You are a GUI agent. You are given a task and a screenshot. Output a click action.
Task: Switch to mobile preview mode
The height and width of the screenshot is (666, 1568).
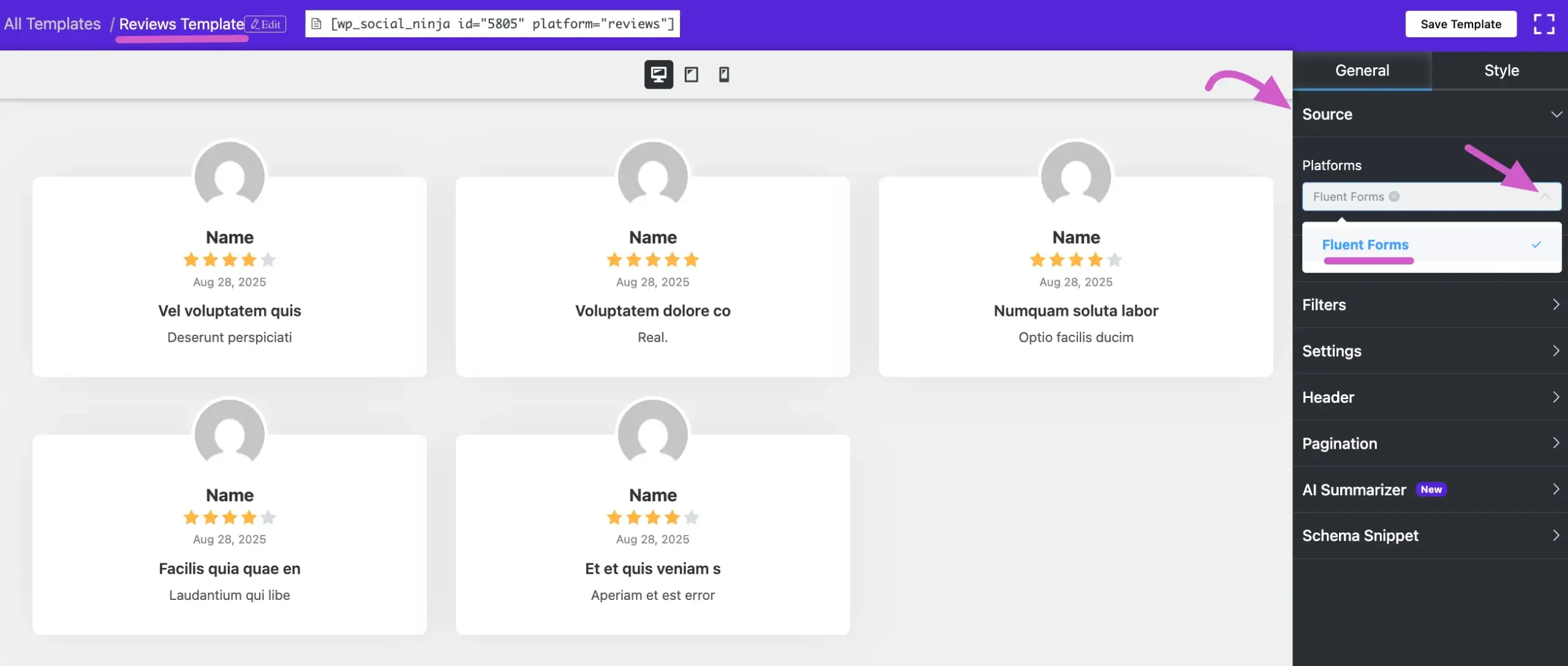coord(723,74)
